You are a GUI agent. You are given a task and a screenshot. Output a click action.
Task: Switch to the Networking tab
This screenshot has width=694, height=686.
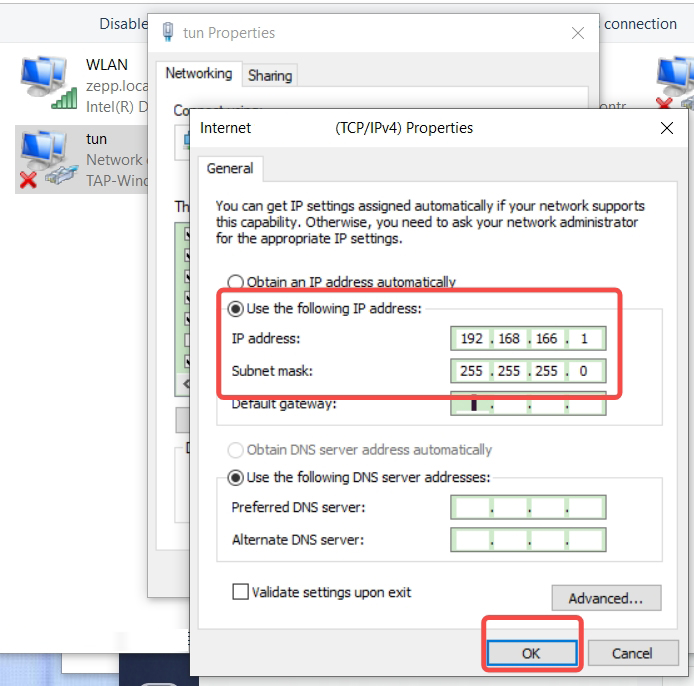click(x=199, y=73)
